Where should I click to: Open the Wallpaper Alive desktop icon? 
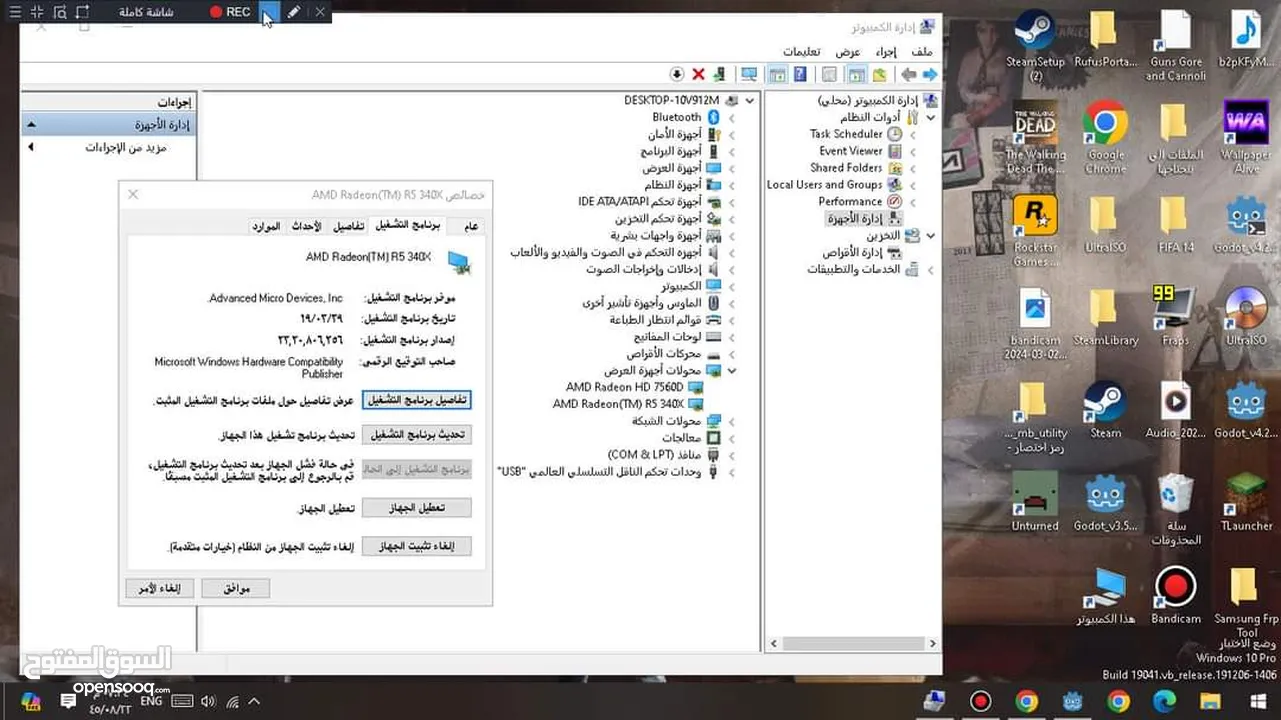[x=1245, y=138]
